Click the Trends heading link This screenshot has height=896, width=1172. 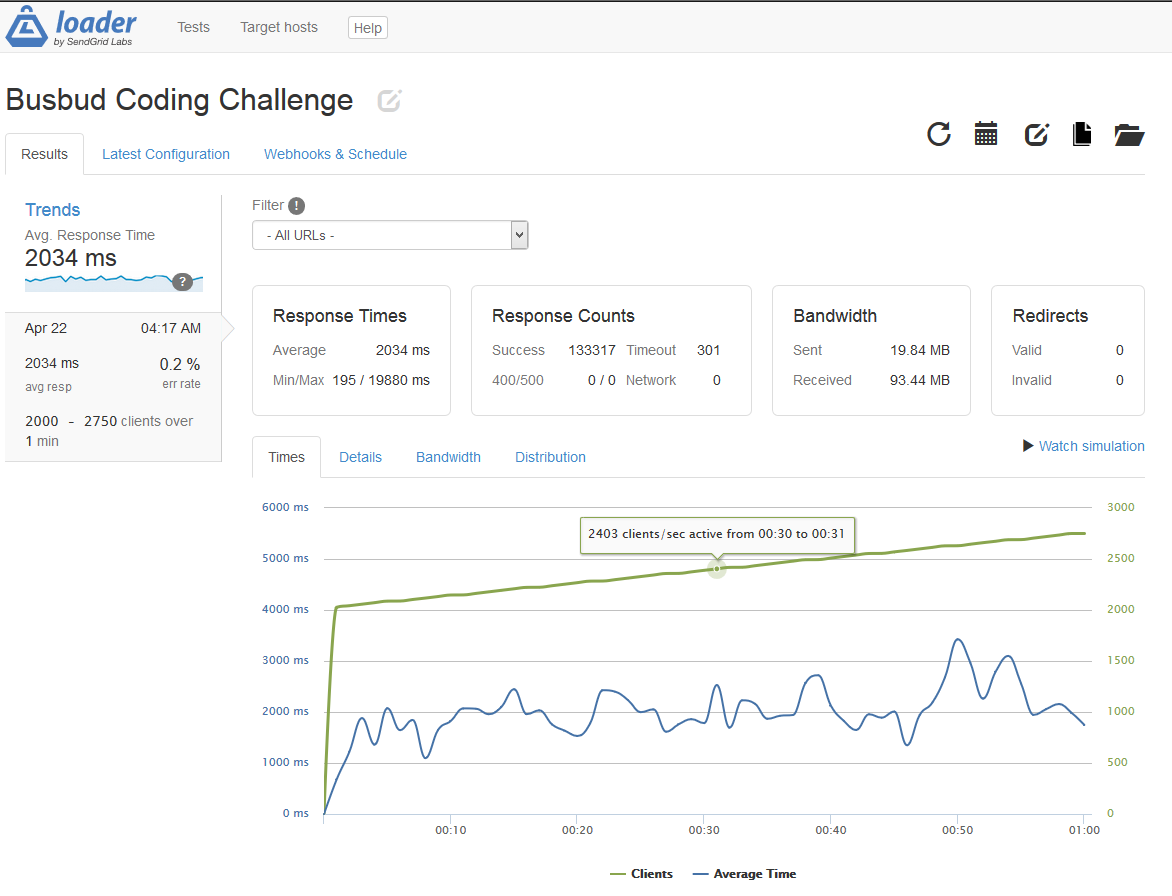click(x=53, y=210)
